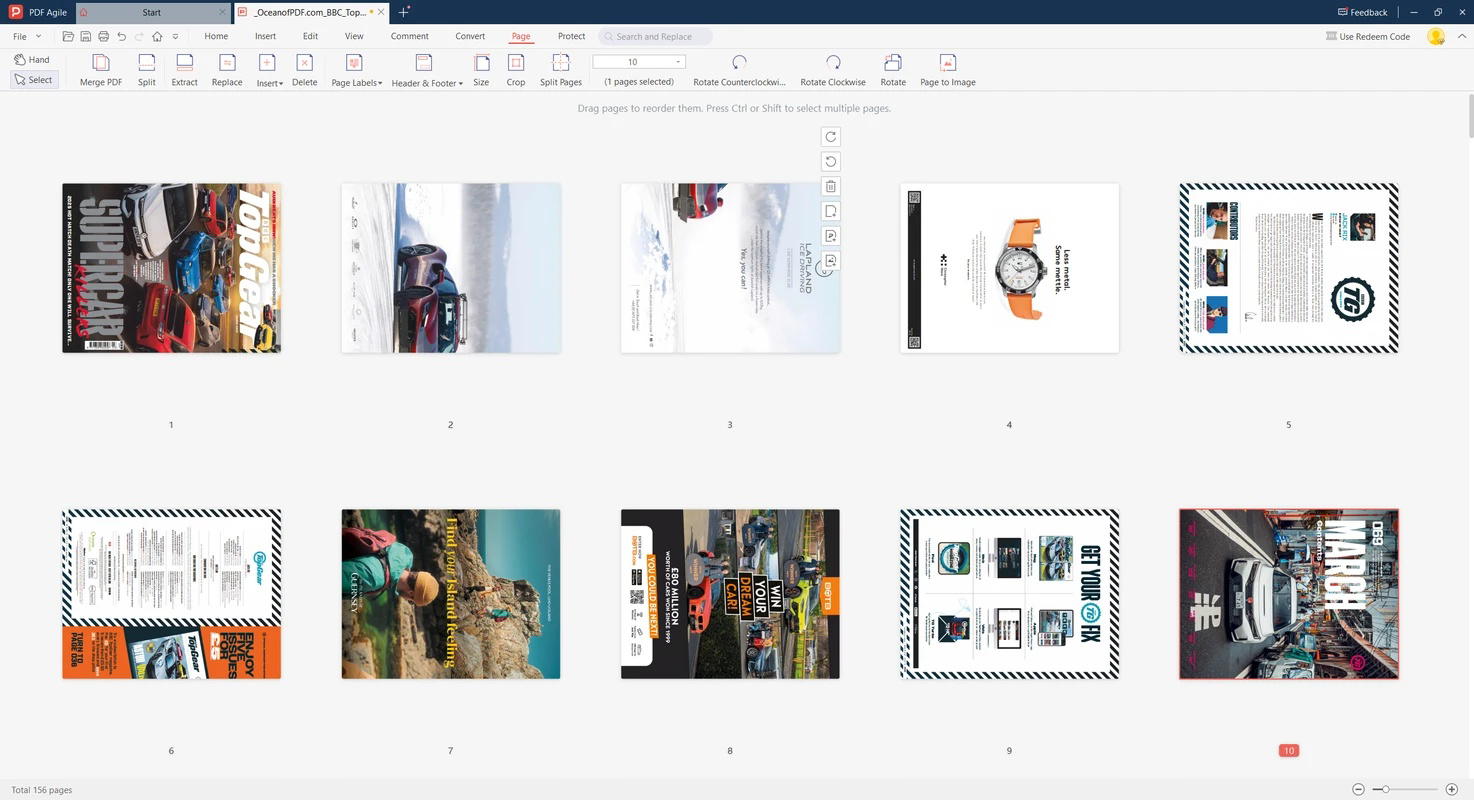Click the vertical scrollbar thumb
Viewport: 1474px width, 800px height.
pyautogui.click(x=1469, y=117)
